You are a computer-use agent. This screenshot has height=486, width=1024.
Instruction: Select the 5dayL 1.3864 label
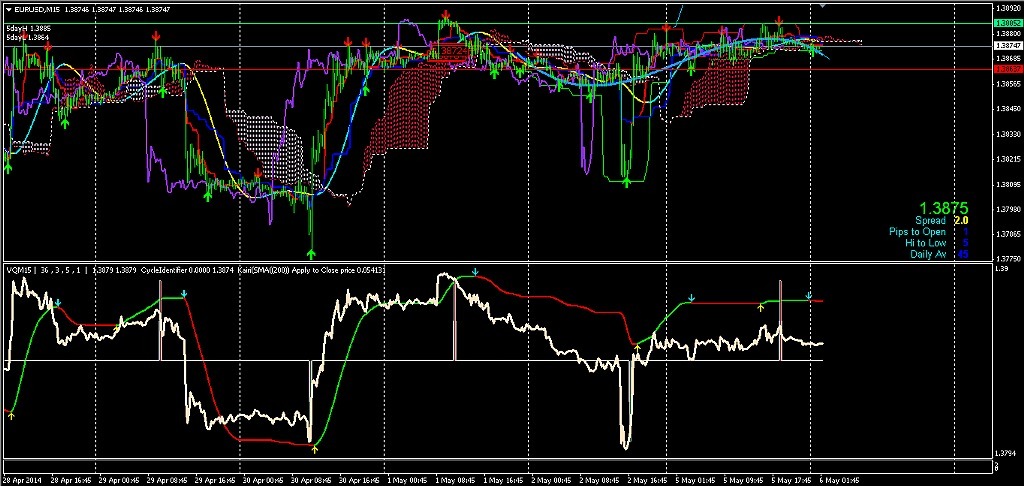28,37
